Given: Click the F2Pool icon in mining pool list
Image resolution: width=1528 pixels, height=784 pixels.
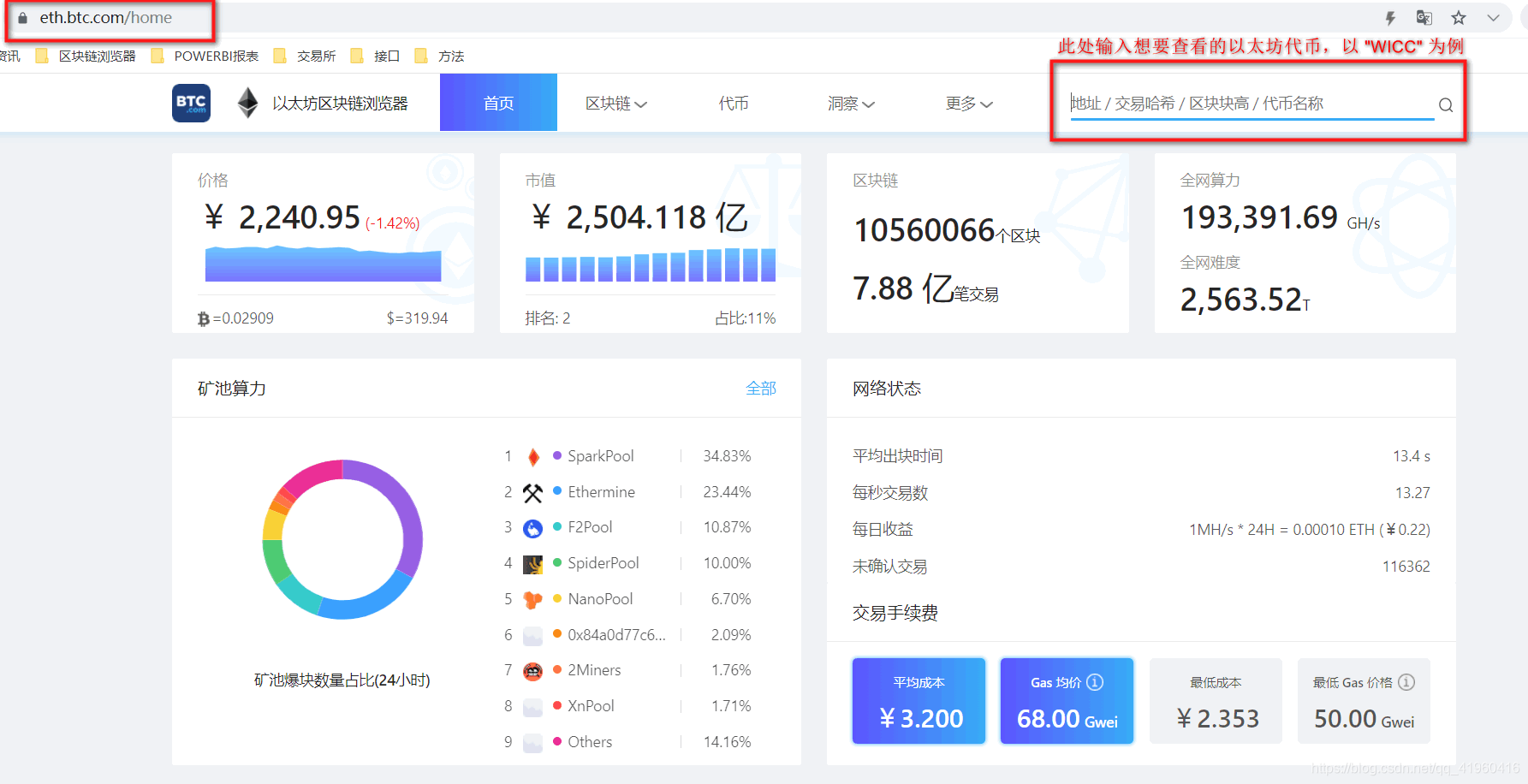Looking at the screenshot, I should point(533,527).
